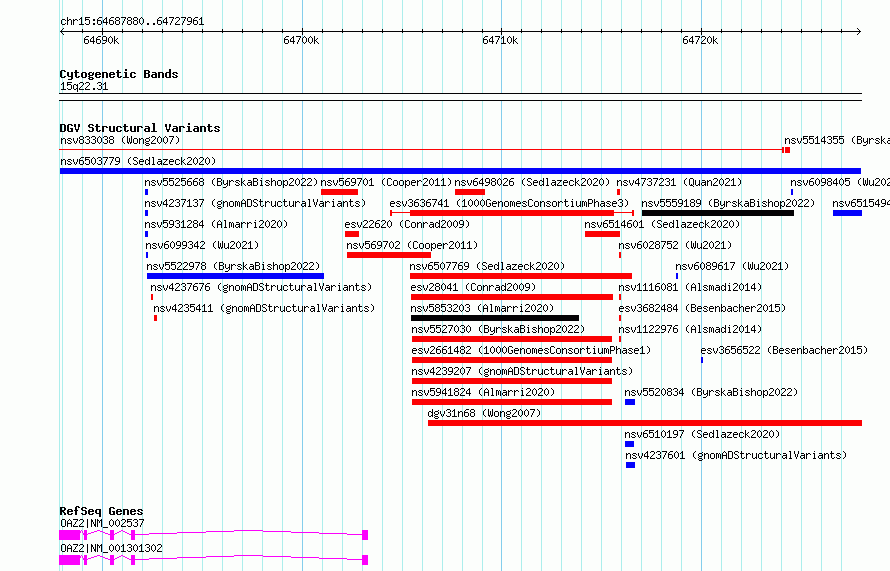Click the 64710k ruler position label
Viewport: 890px width, 571px height.
[500, 40]
